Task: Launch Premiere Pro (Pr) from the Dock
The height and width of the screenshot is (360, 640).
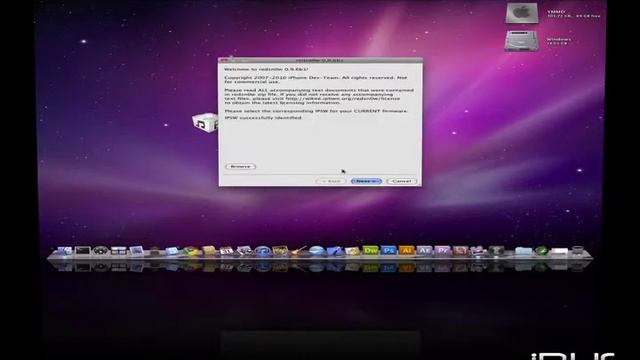Action: click(x=442, y=250)
